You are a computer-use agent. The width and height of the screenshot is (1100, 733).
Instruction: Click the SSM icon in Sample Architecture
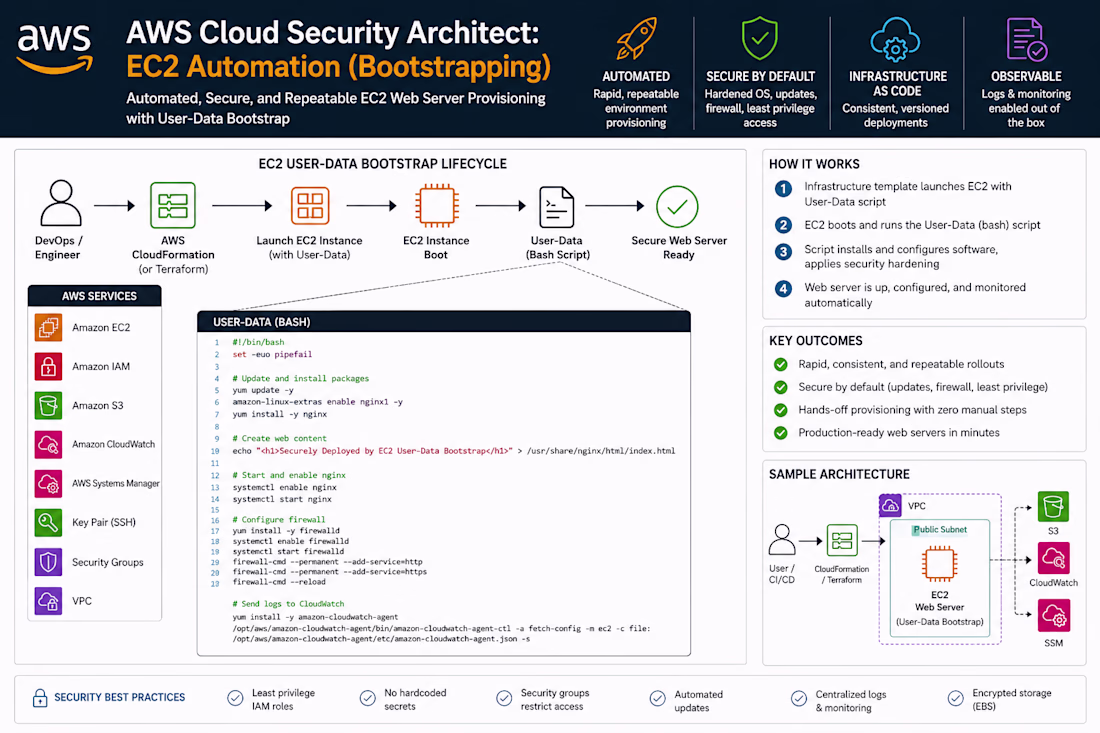[x=1054, y=615]
